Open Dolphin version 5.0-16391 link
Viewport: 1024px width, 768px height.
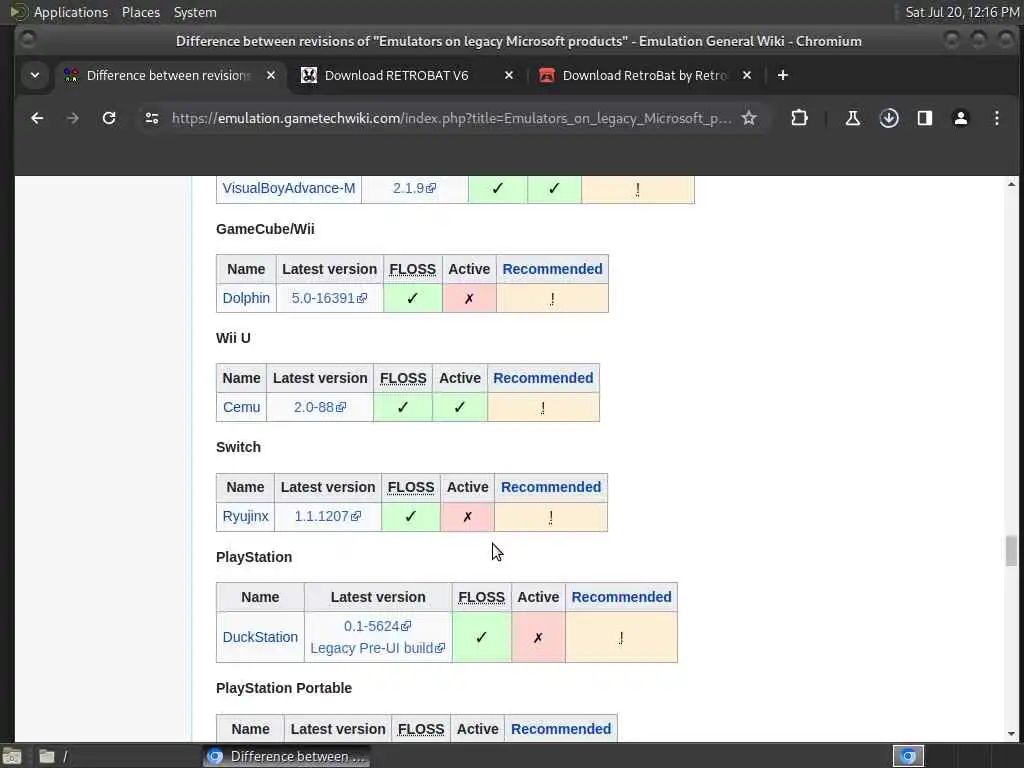point(329,298)
